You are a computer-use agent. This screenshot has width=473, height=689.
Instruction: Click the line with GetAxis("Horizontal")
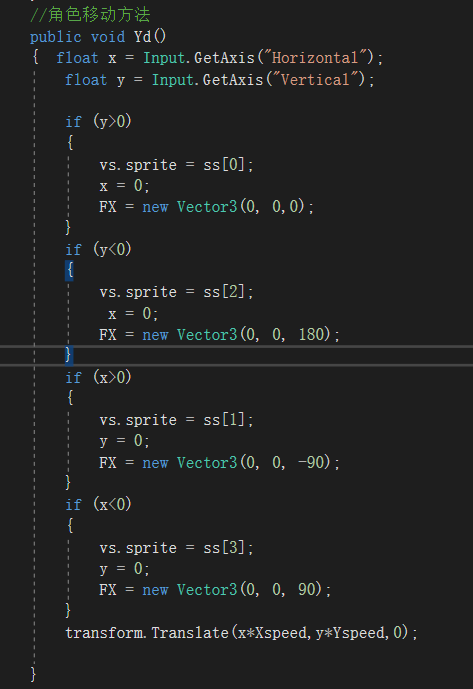pyautogui.click(x=219, y=58)
